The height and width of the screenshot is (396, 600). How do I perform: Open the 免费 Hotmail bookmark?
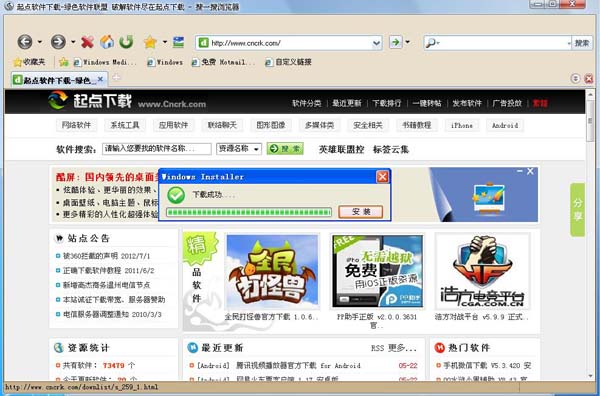[223, 62]
